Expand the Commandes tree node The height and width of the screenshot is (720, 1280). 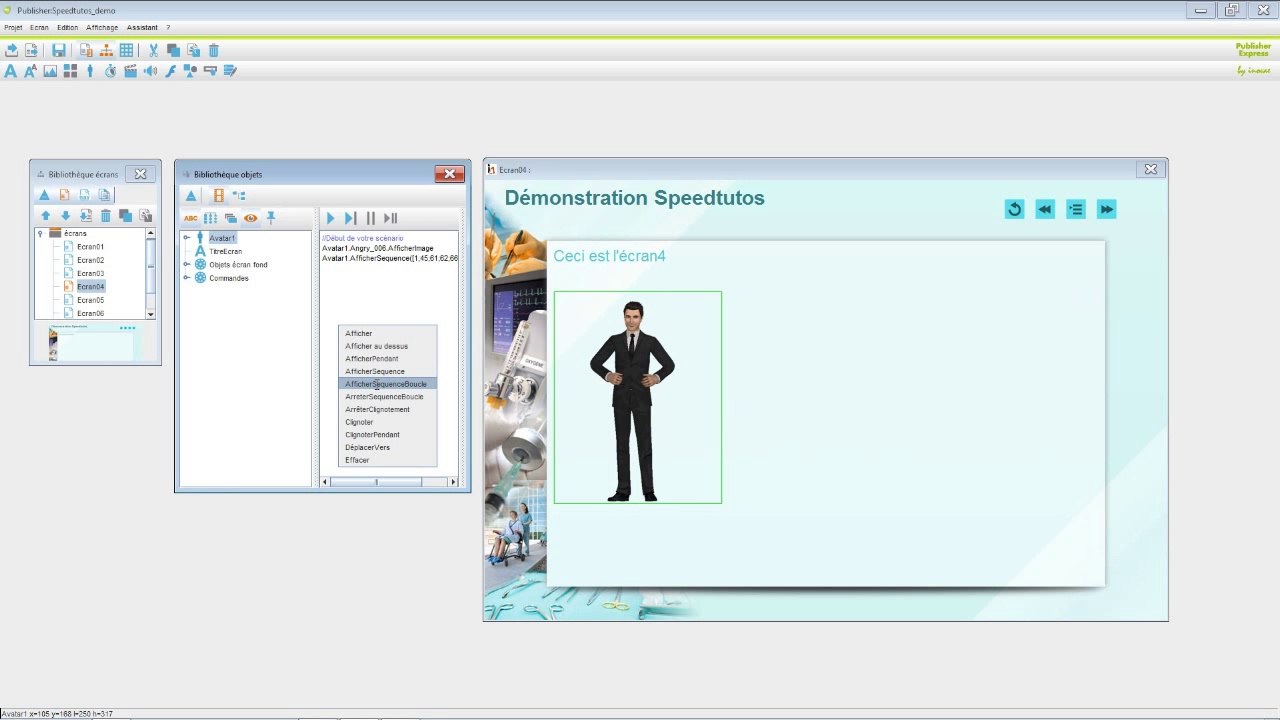[186, 278]
